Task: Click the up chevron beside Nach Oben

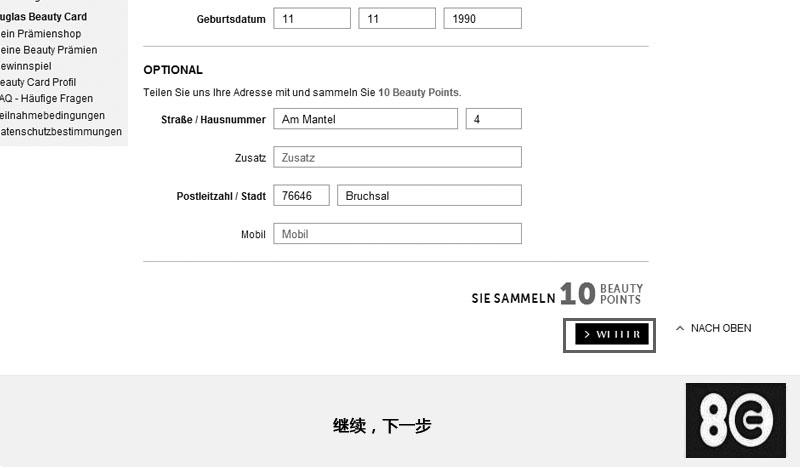Action: [x=680, y=328]
